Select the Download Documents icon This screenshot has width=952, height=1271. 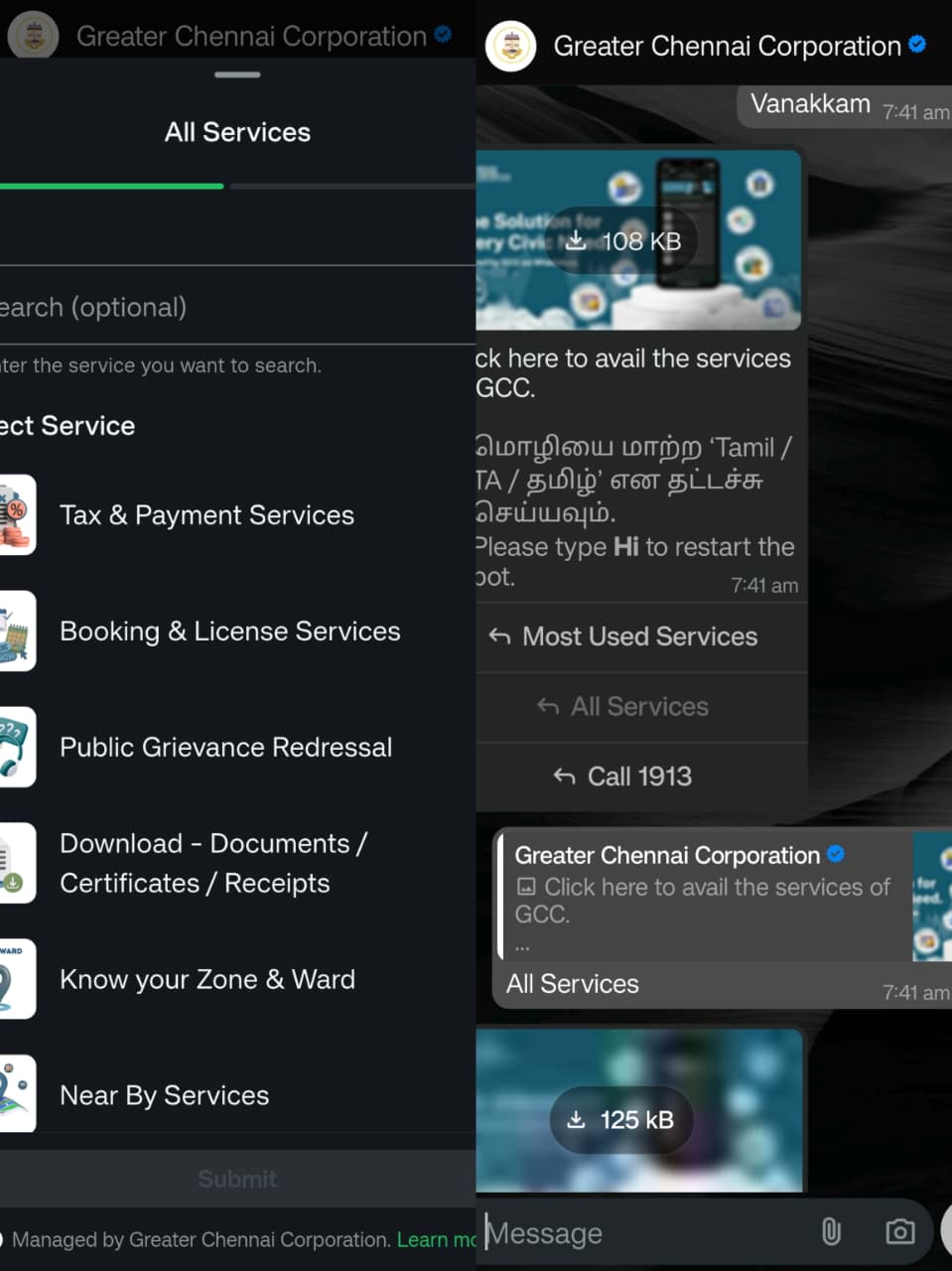pyautogui.click(x=17, y=863)
